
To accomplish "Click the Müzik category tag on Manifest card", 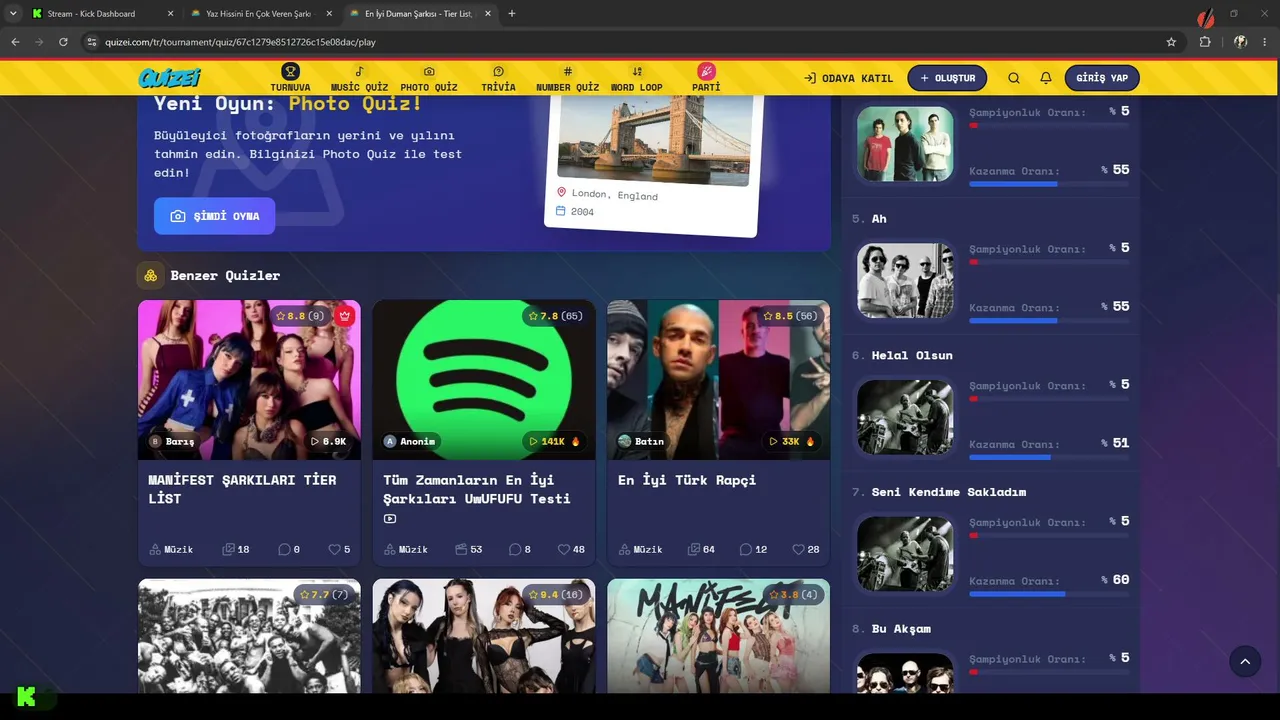I will (x=171, y=549).
